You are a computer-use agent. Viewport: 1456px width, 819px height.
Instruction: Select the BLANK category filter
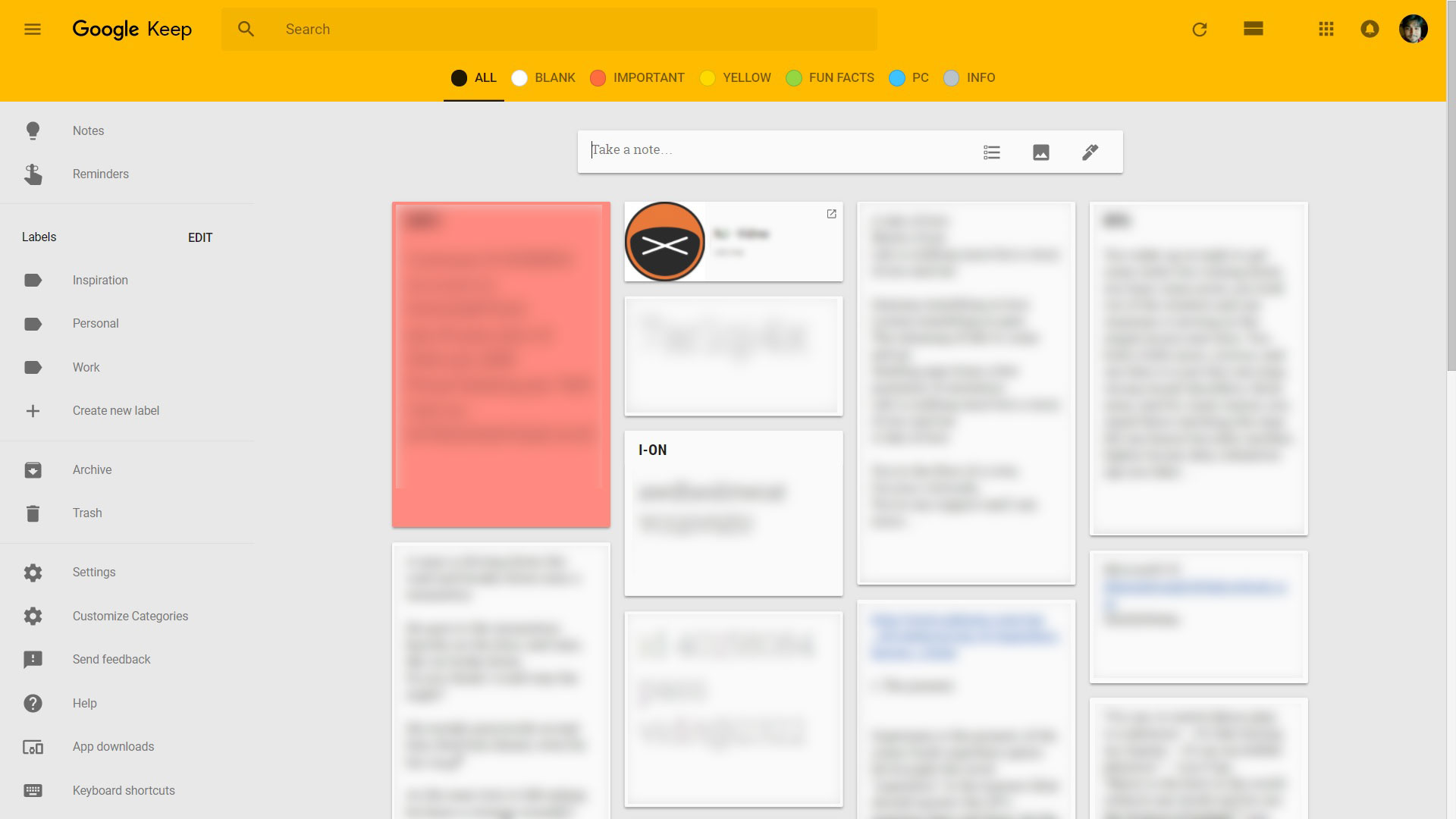(x=544, y=78)
